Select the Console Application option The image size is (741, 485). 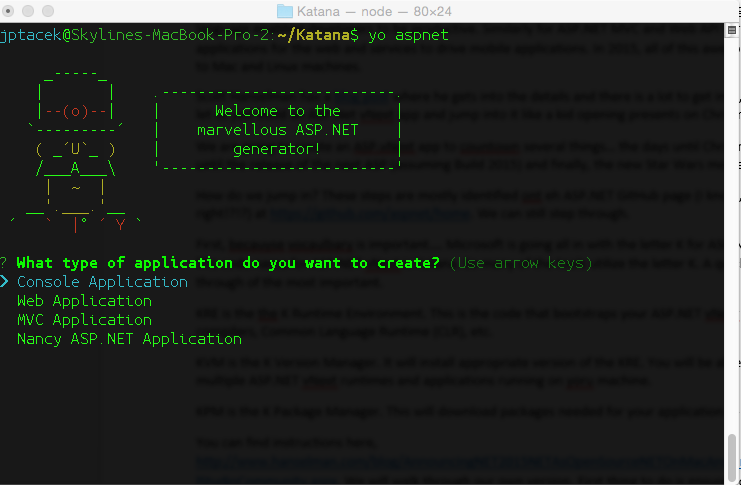pyautogui.click(x=102, y=282)
